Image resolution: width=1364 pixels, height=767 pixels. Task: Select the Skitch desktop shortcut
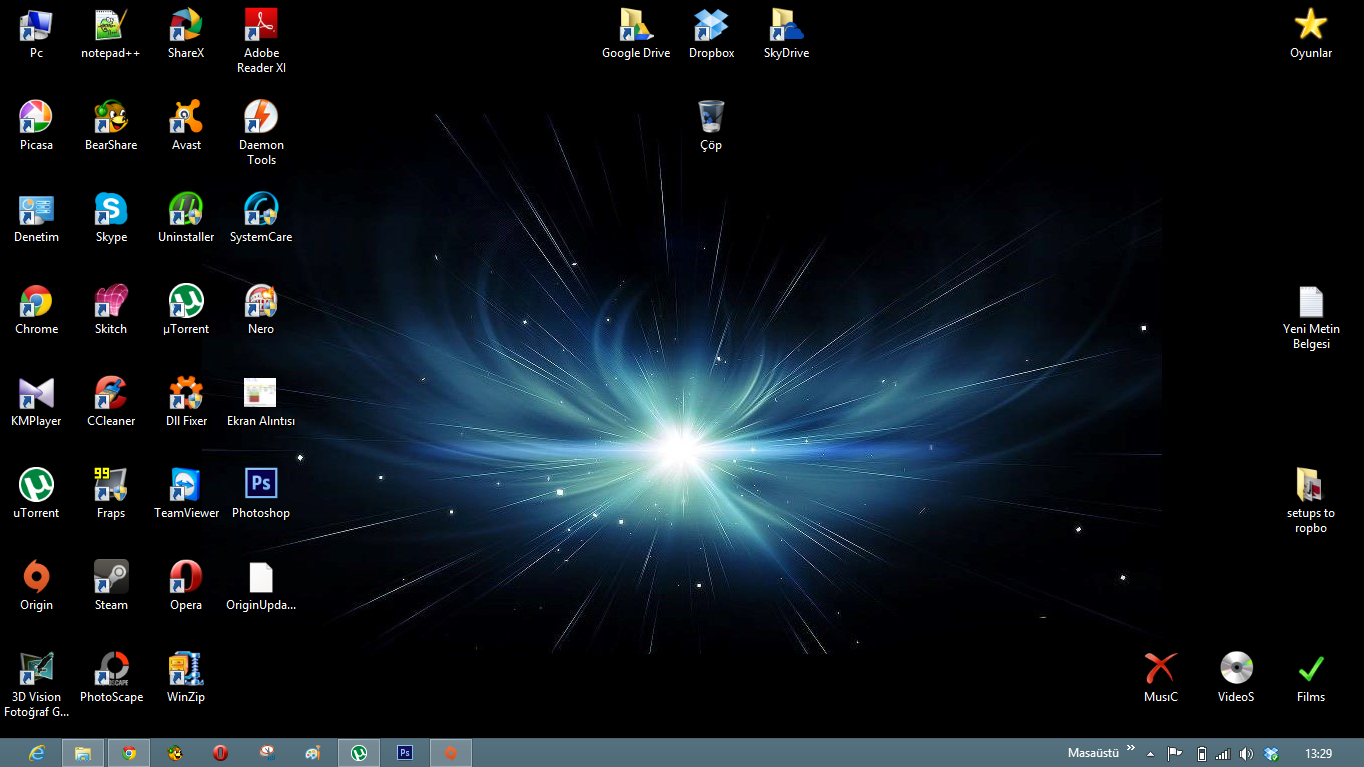111,309
